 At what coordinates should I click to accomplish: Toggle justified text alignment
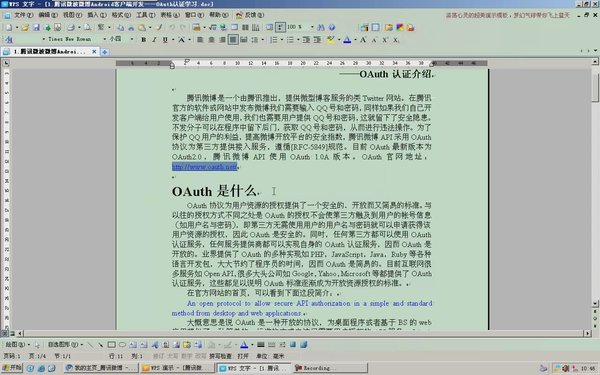tap(233, 39)
